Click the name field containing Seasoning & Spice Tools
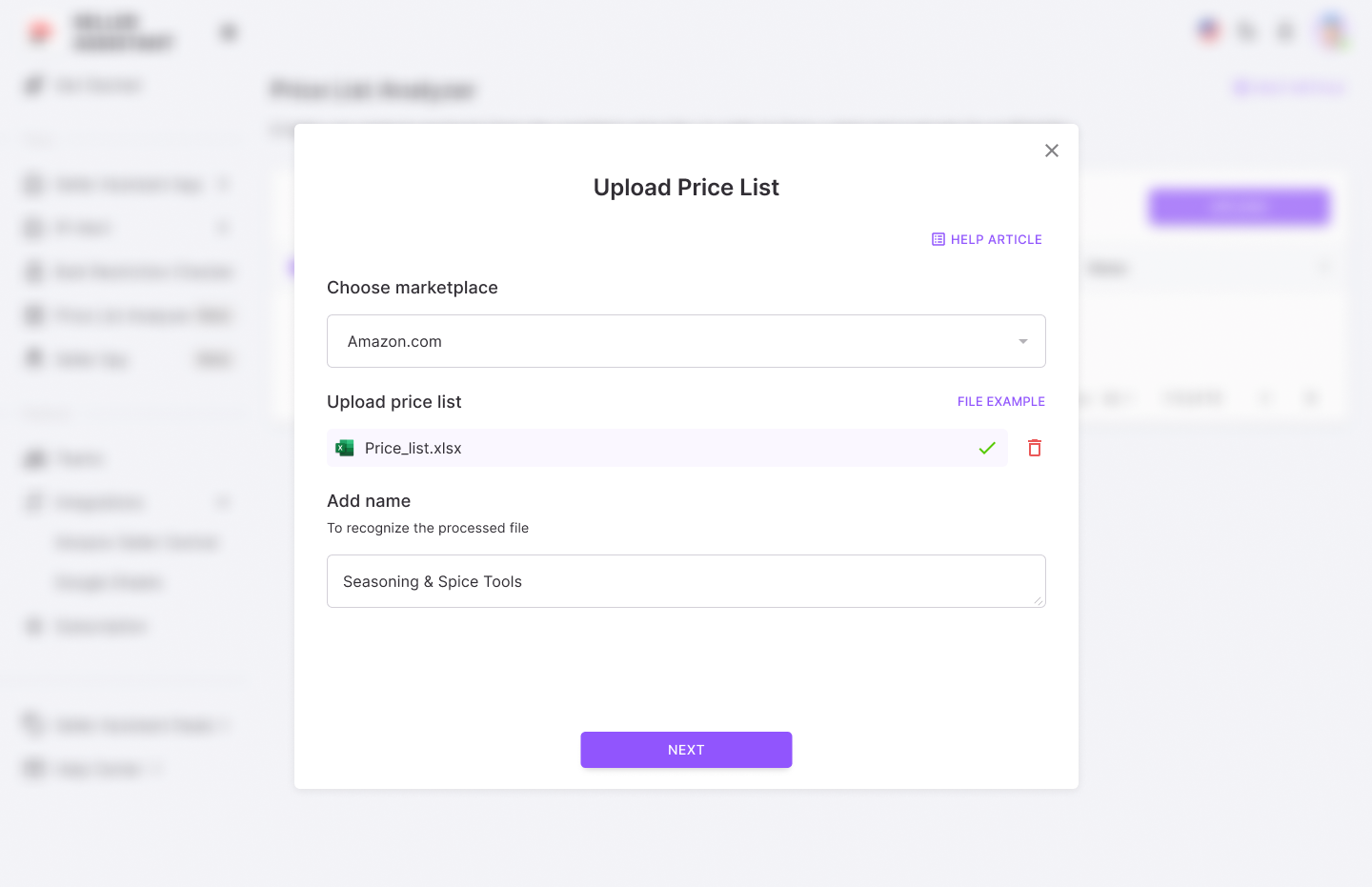This screenshot has width=1372, height=887. 686,580
